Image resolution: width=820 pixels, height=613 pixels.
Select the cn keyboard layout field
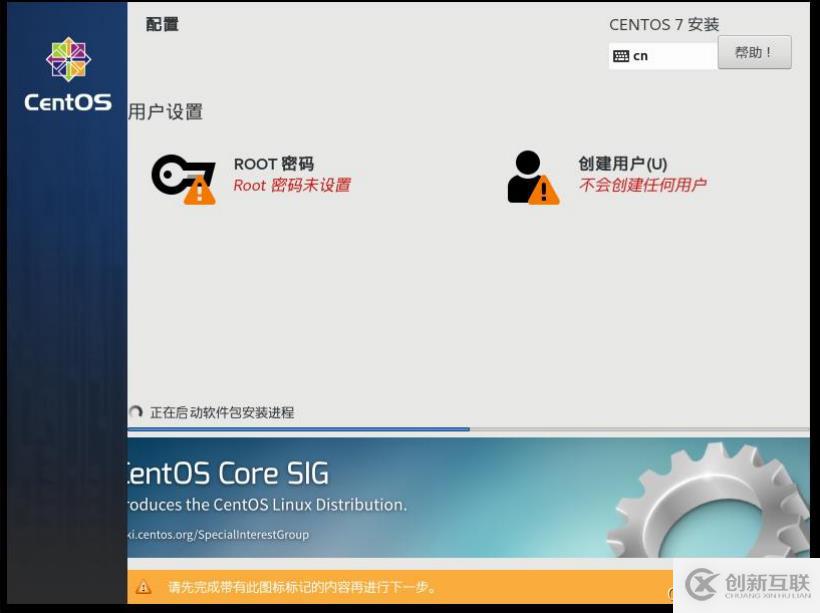pyautogui.click(x=663, y=56)
